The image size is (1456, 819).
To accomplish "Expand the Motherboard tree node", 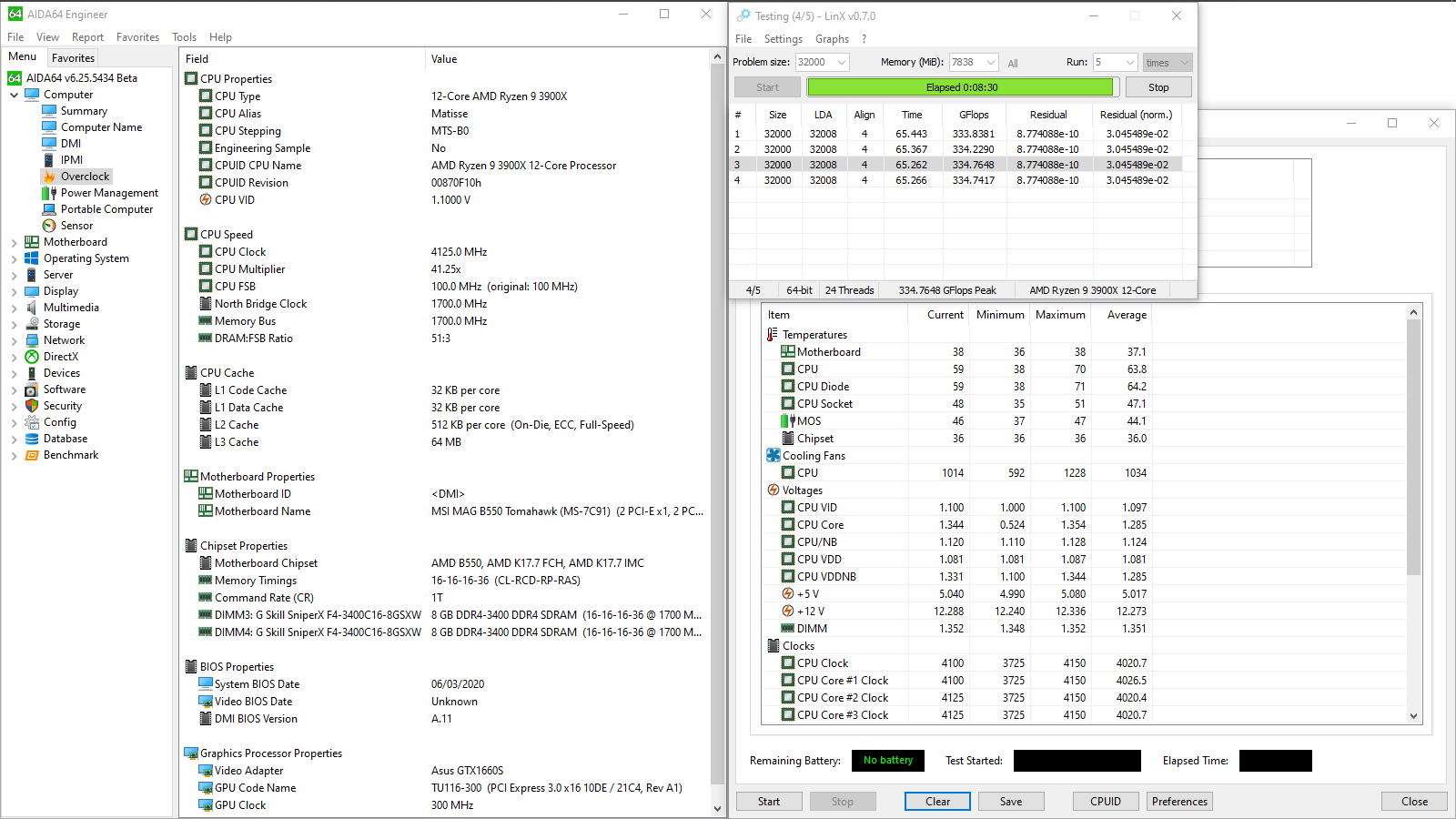I will (x=14, y=242).
